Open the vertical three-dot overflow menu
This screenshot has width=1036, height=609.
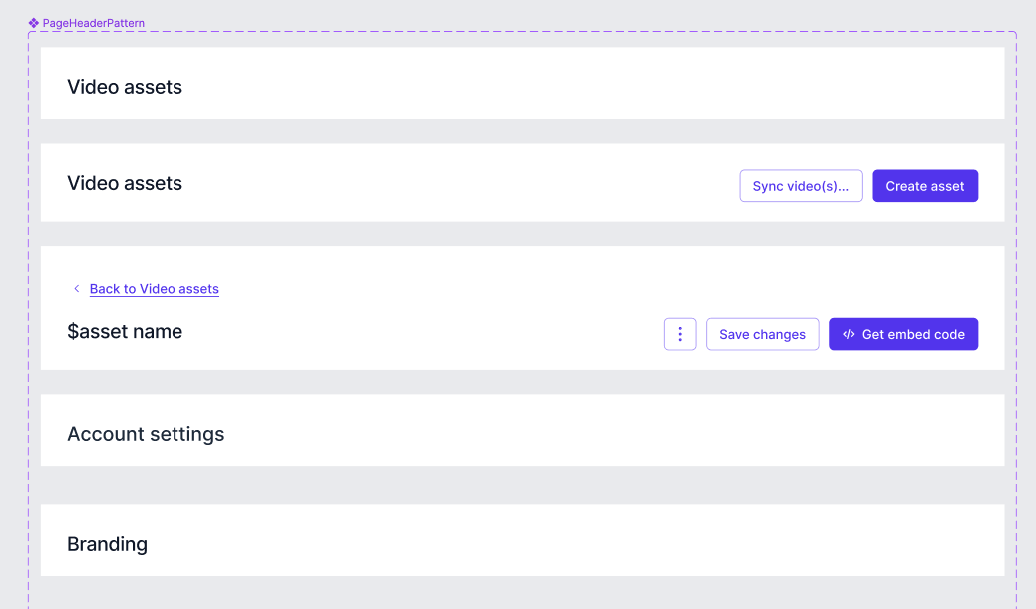(680, 334)
